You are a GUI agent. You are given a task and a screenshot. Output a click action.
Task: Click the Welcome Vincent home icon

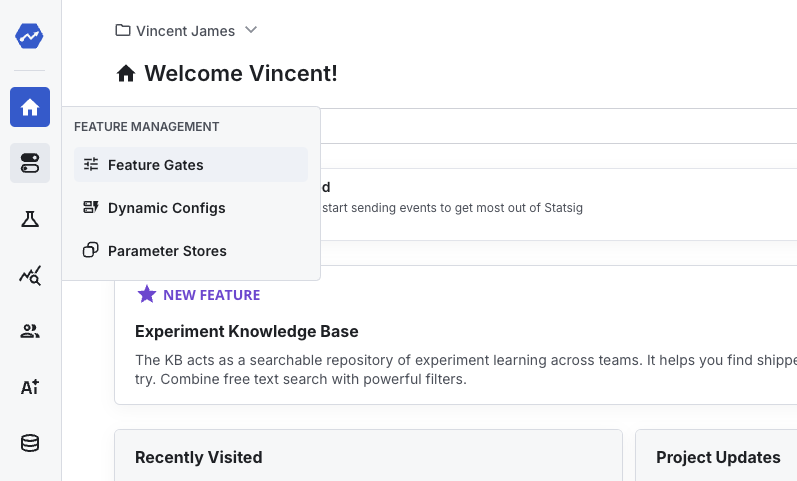126,73
